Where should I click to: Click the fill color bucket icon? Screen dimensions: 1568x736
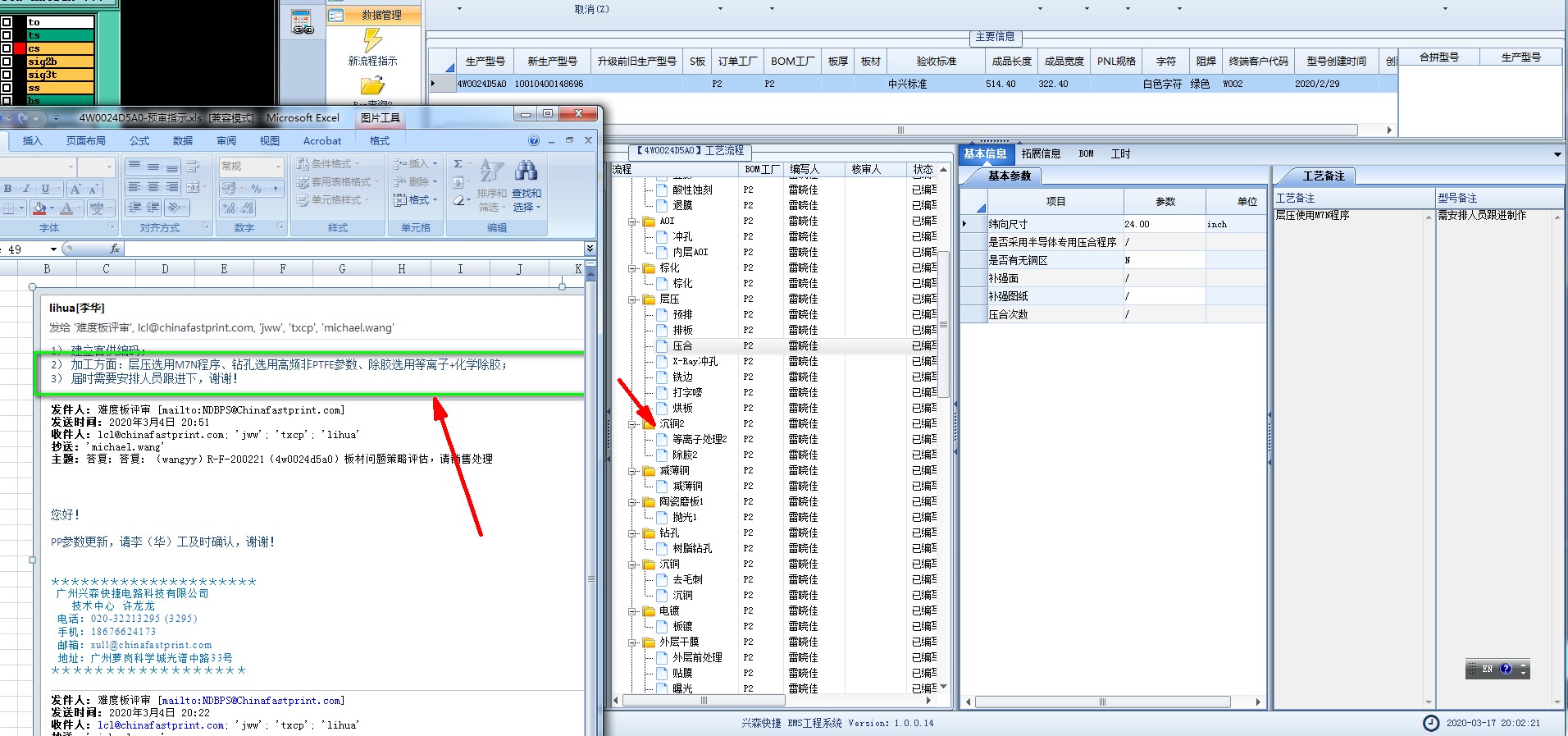click(x=39, y=208)
